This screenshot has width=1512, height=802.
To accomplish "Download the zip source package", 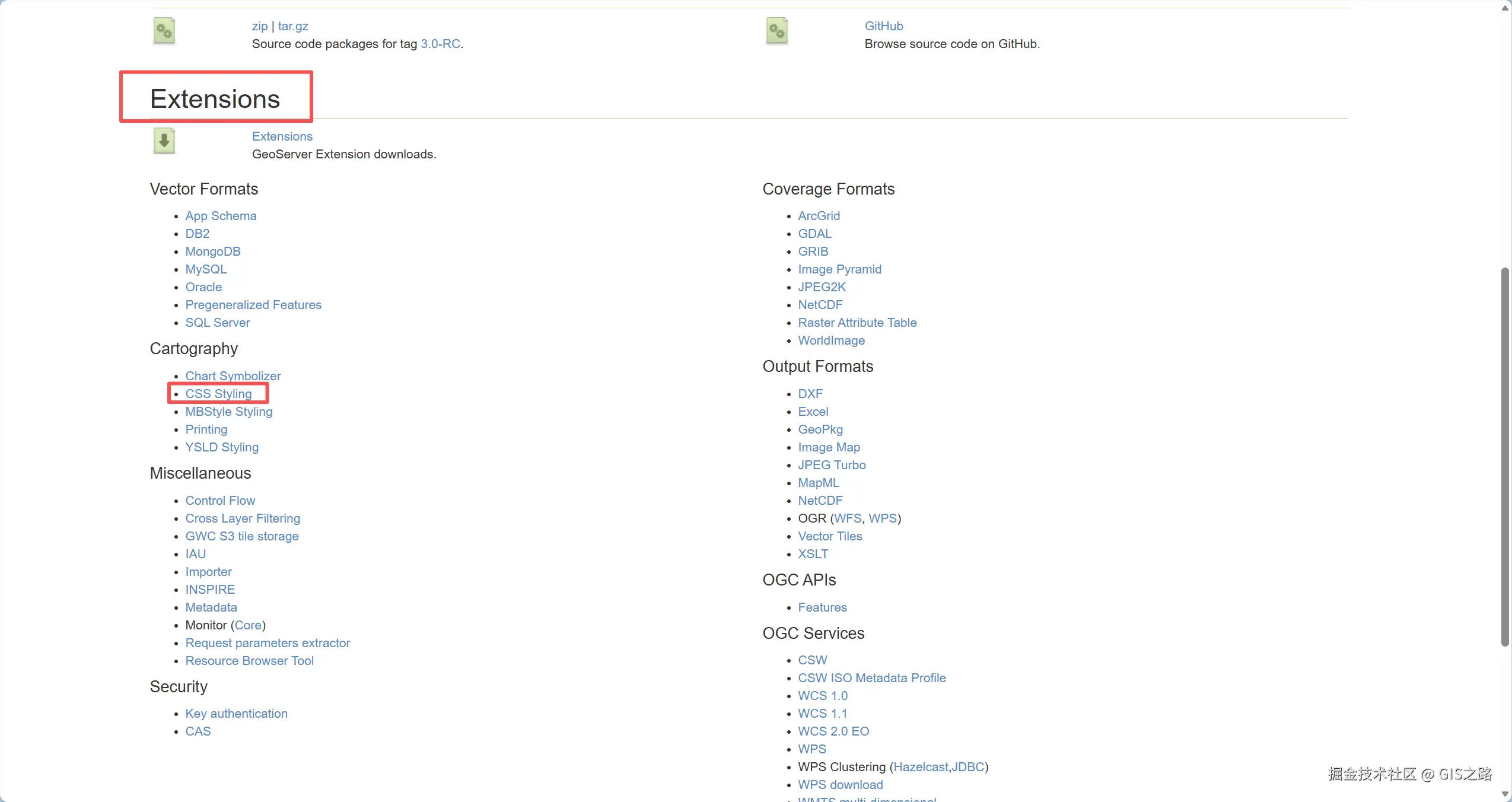I will (x=259, y=26).
